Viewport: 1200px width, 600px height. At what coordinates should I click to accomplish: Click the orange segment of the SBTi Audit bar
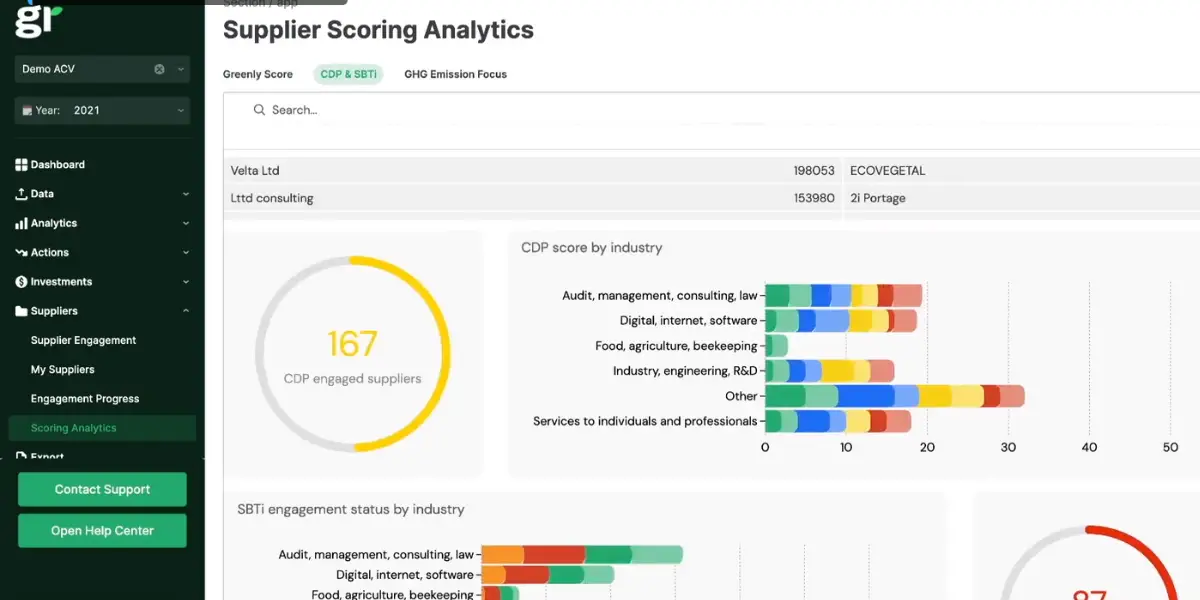pos(503,554)
